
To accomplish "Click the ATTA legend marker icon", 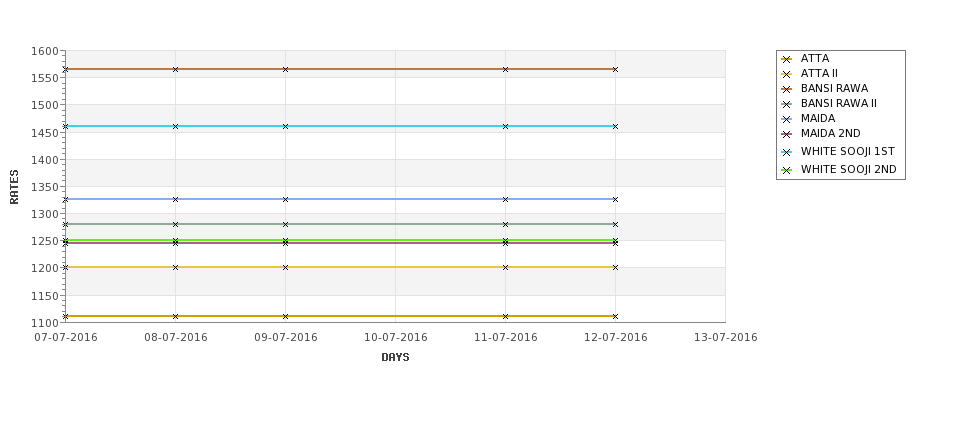I will click(787, 60).
